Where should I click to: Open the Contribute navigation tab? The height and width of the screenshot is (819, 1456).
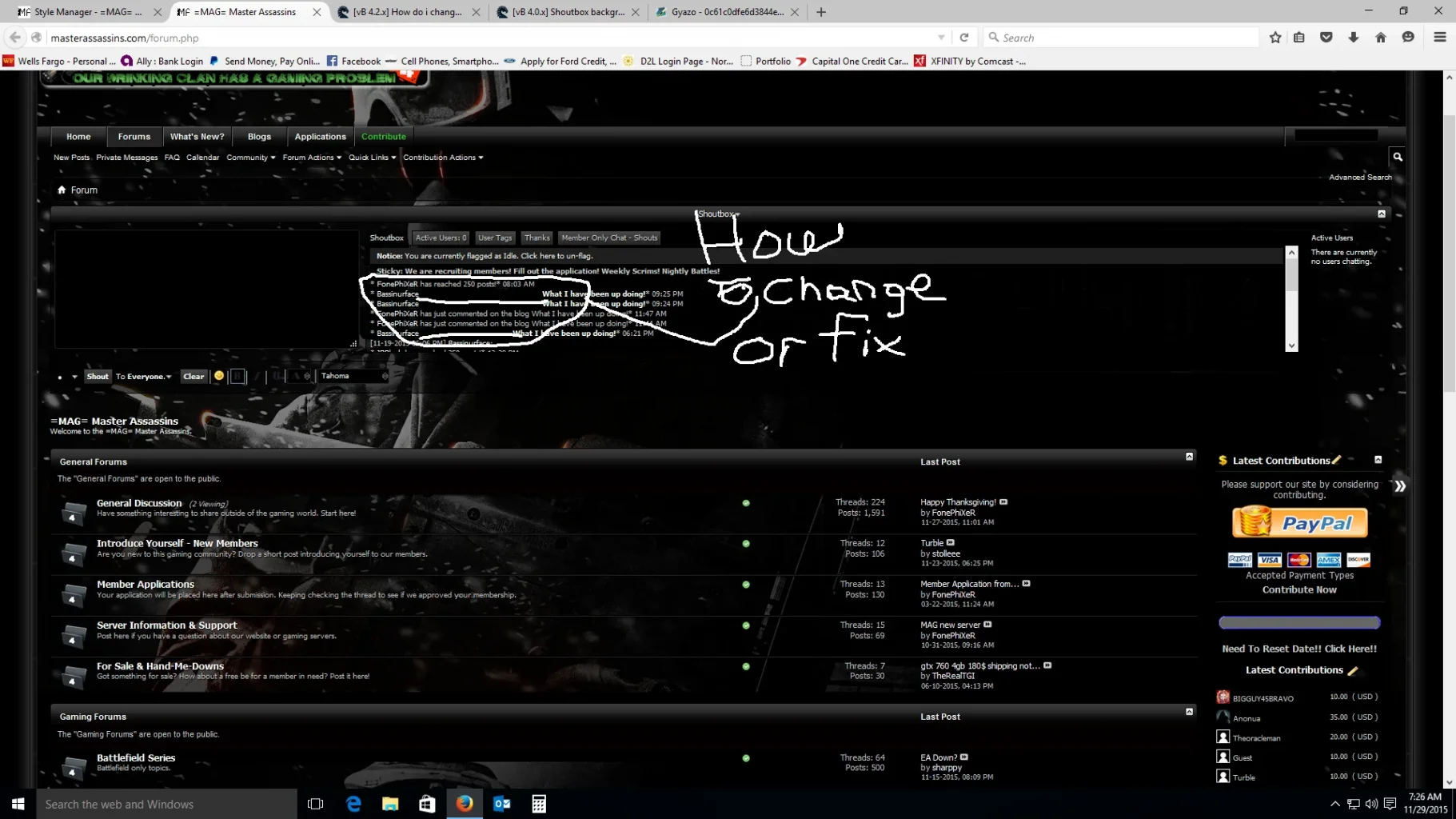point(384,137)
